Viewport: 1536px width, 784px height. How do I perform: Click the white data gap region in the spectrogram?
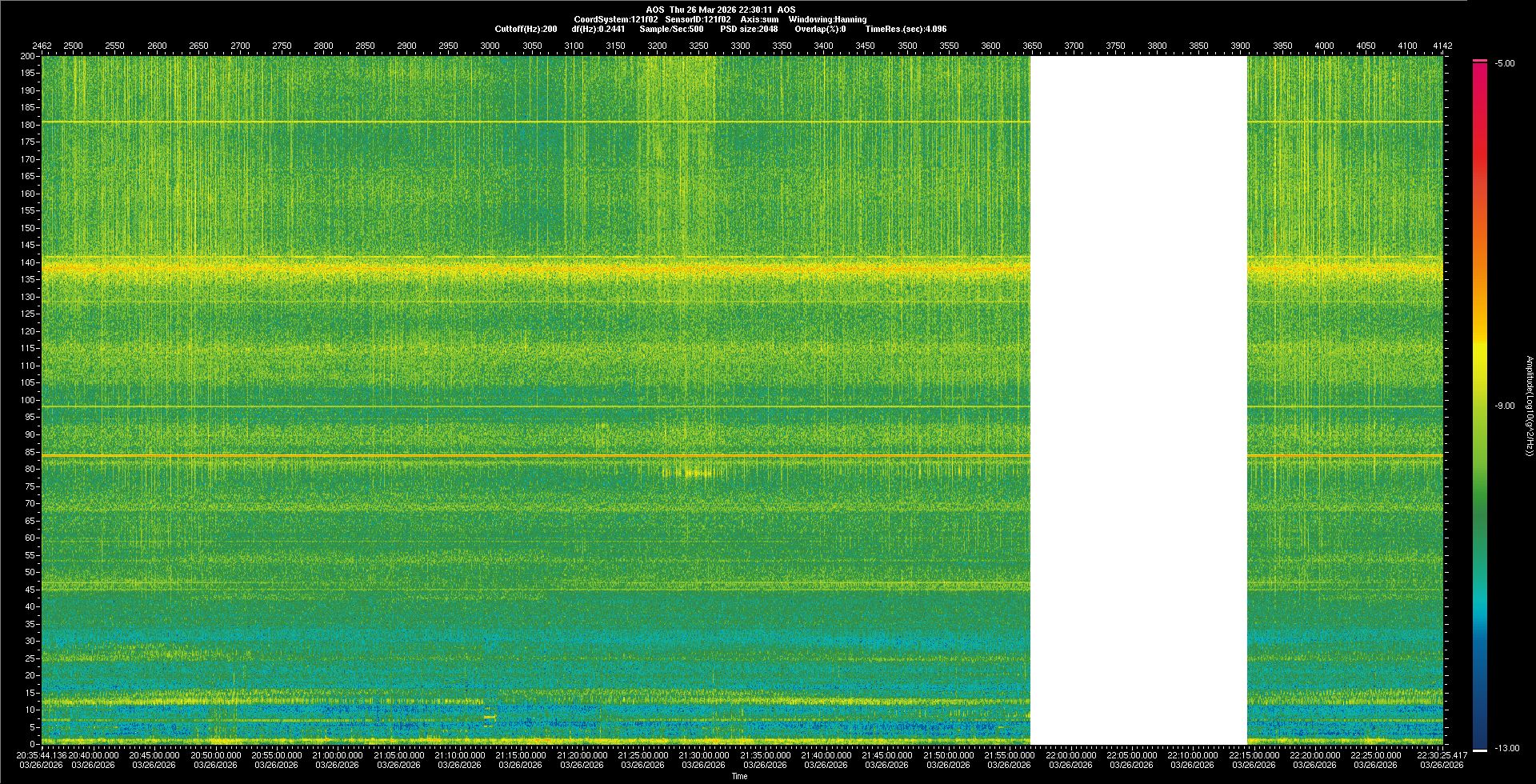point(1138,400)
